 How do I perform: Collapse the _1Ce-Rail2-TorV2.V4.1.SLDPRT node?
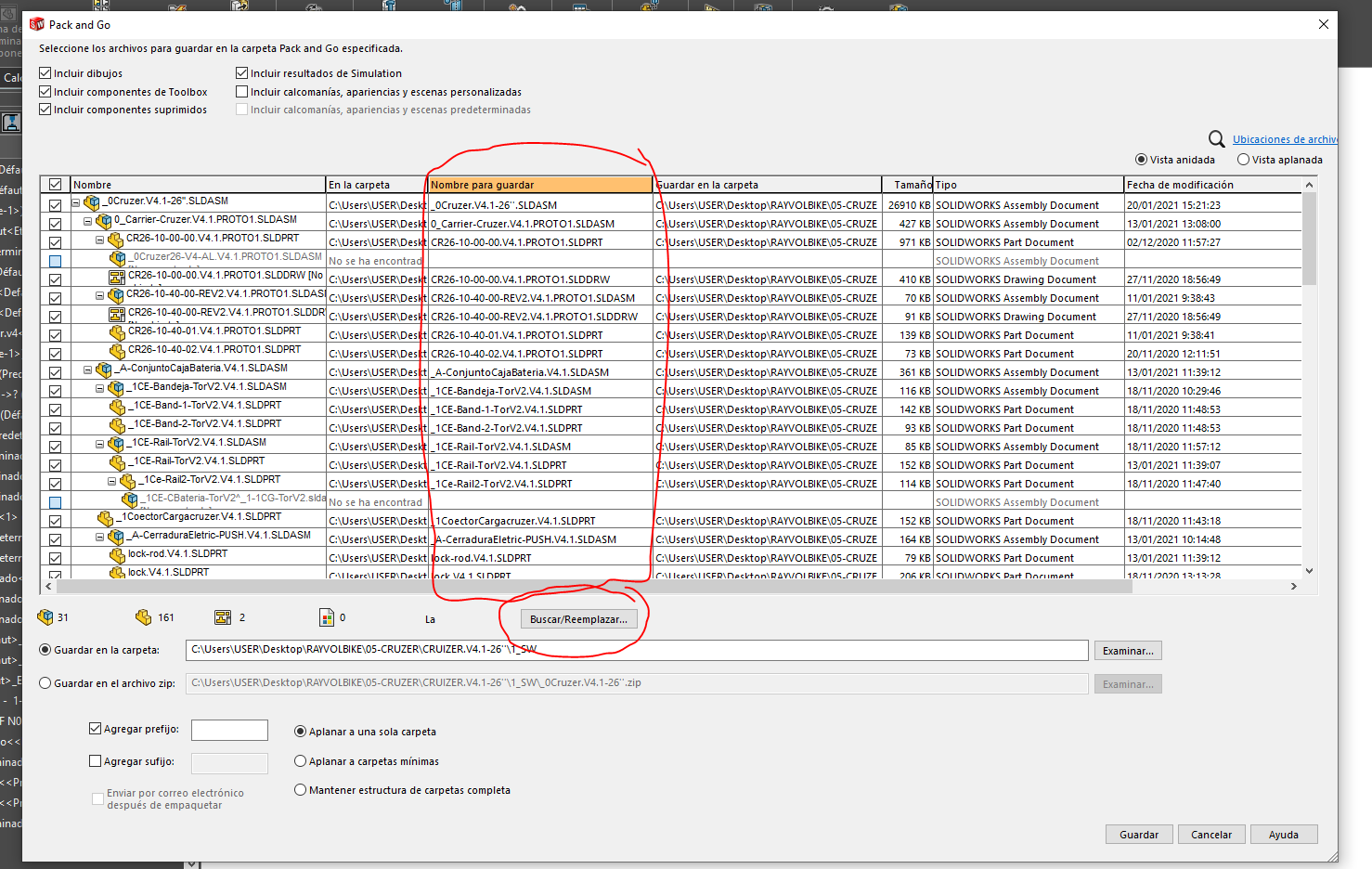click(112, 481)
